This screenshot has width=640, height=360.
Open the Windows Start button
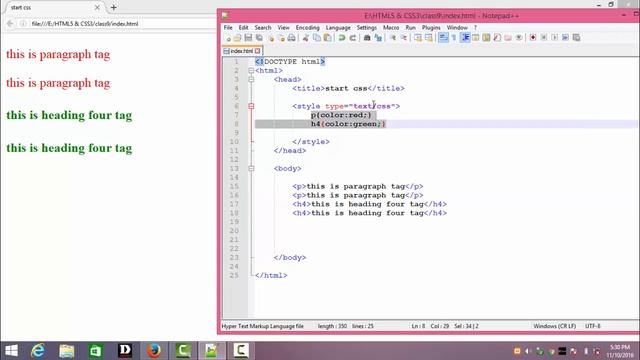(x=11, y=351)
